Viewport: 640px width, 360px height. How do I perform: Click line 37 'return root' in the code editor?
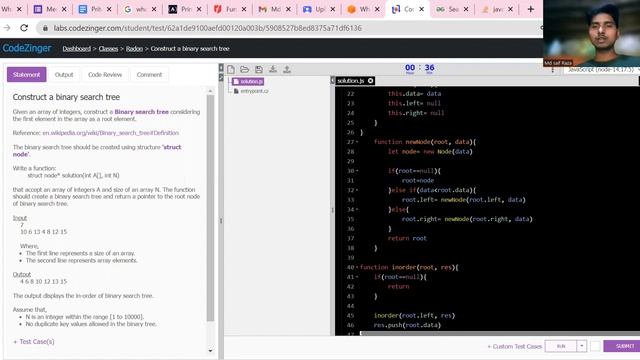pyautogui.click(x=407, y=238)
